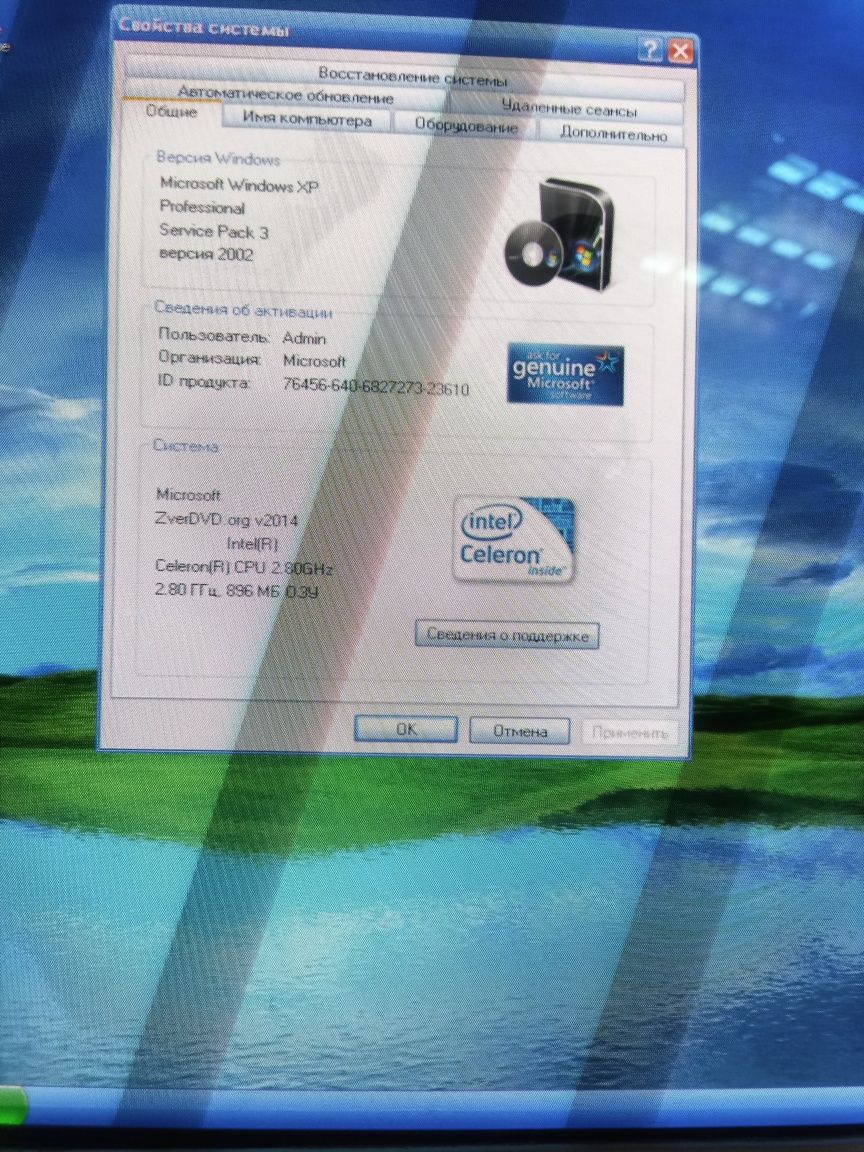
Task: Click the Microsoft Windows XP text
Action: click(x=239, y=184)
